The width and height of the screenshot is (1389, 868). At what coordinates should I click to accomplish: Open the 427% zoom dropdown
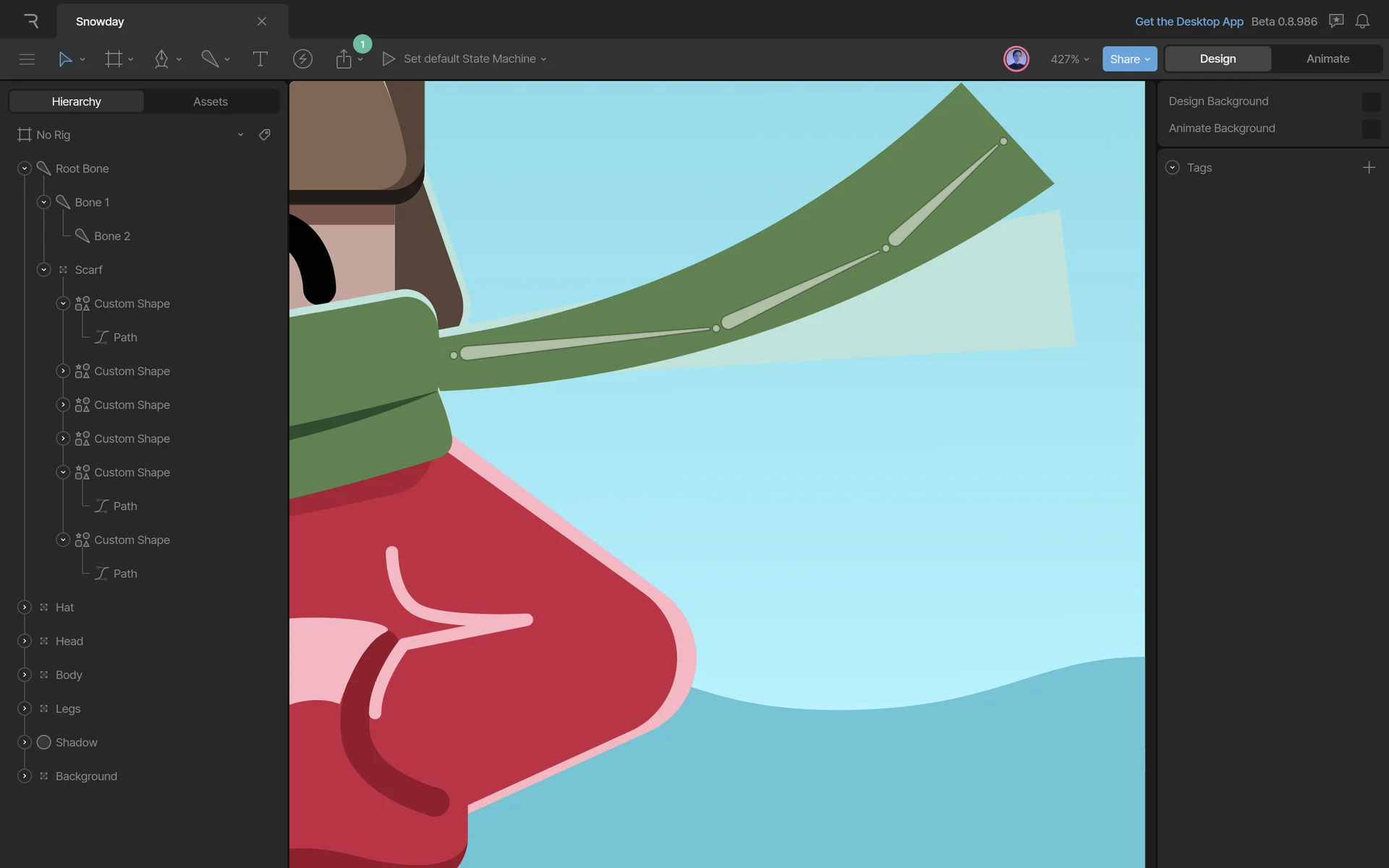(1069, 59)
